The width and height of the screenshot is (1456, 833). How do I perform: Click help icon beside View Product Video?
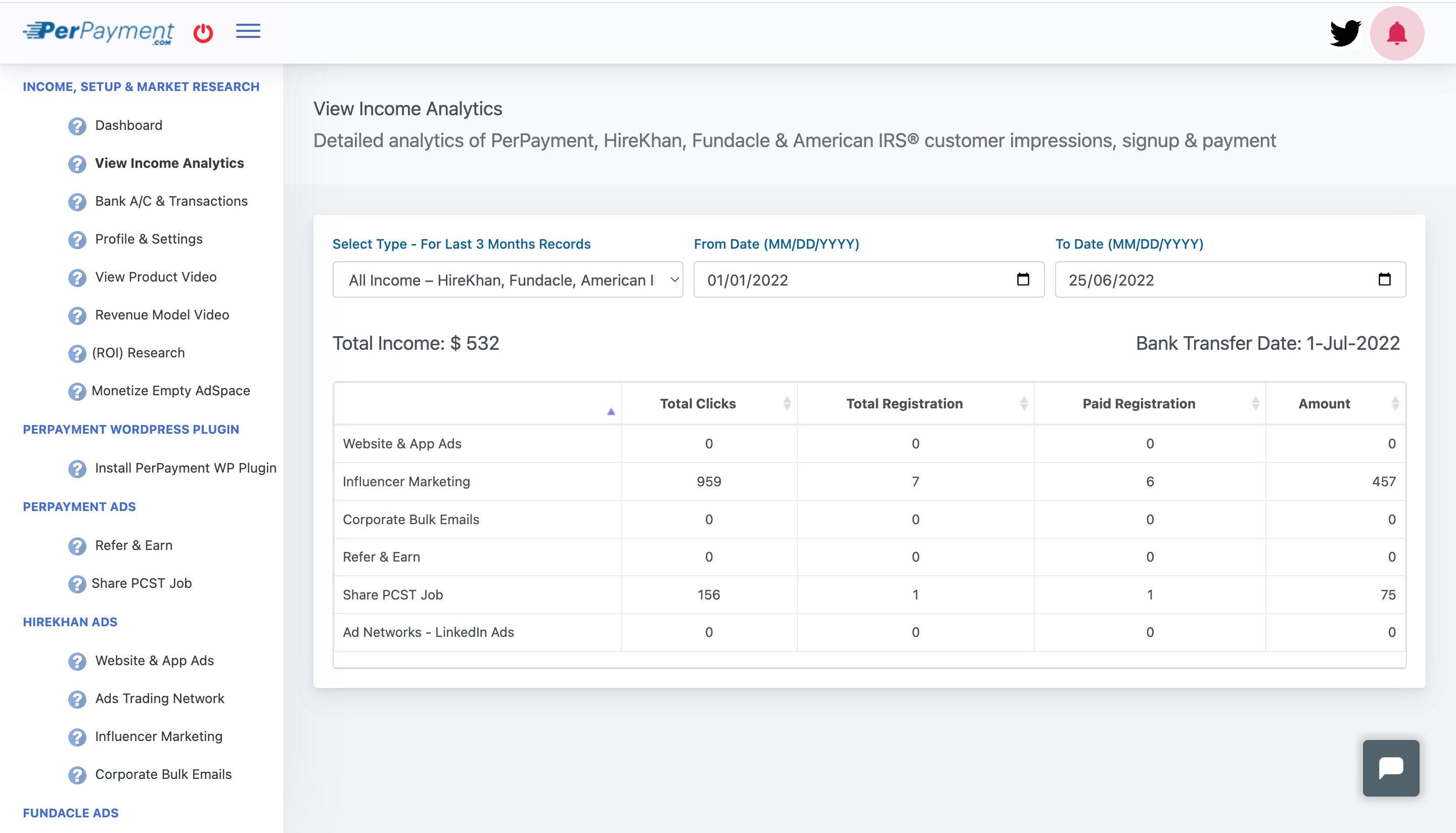point(77,277)
